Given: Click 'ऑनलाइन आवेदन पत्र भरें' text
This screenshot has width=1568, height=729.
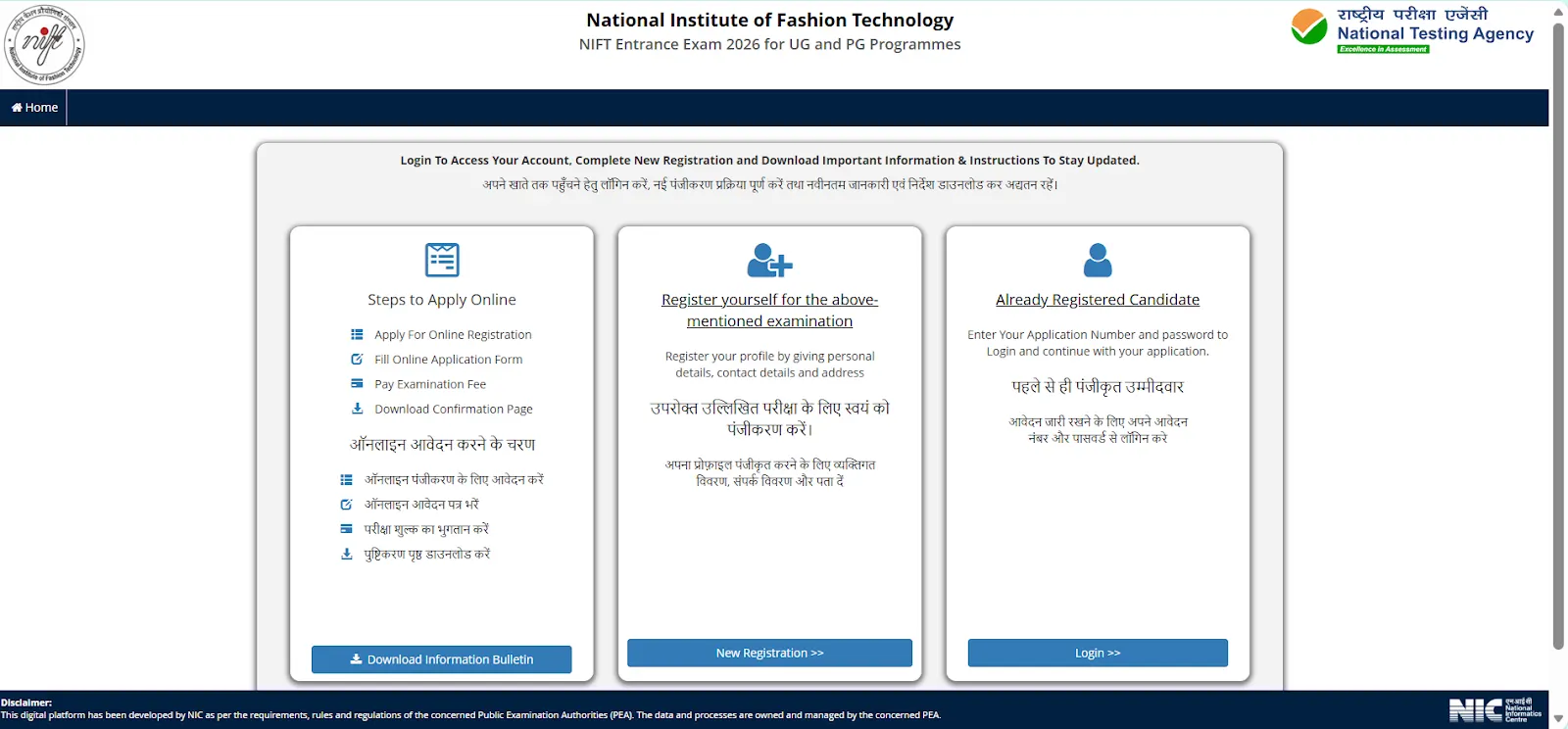Looking at the screenshot, I should pos(421,505).
